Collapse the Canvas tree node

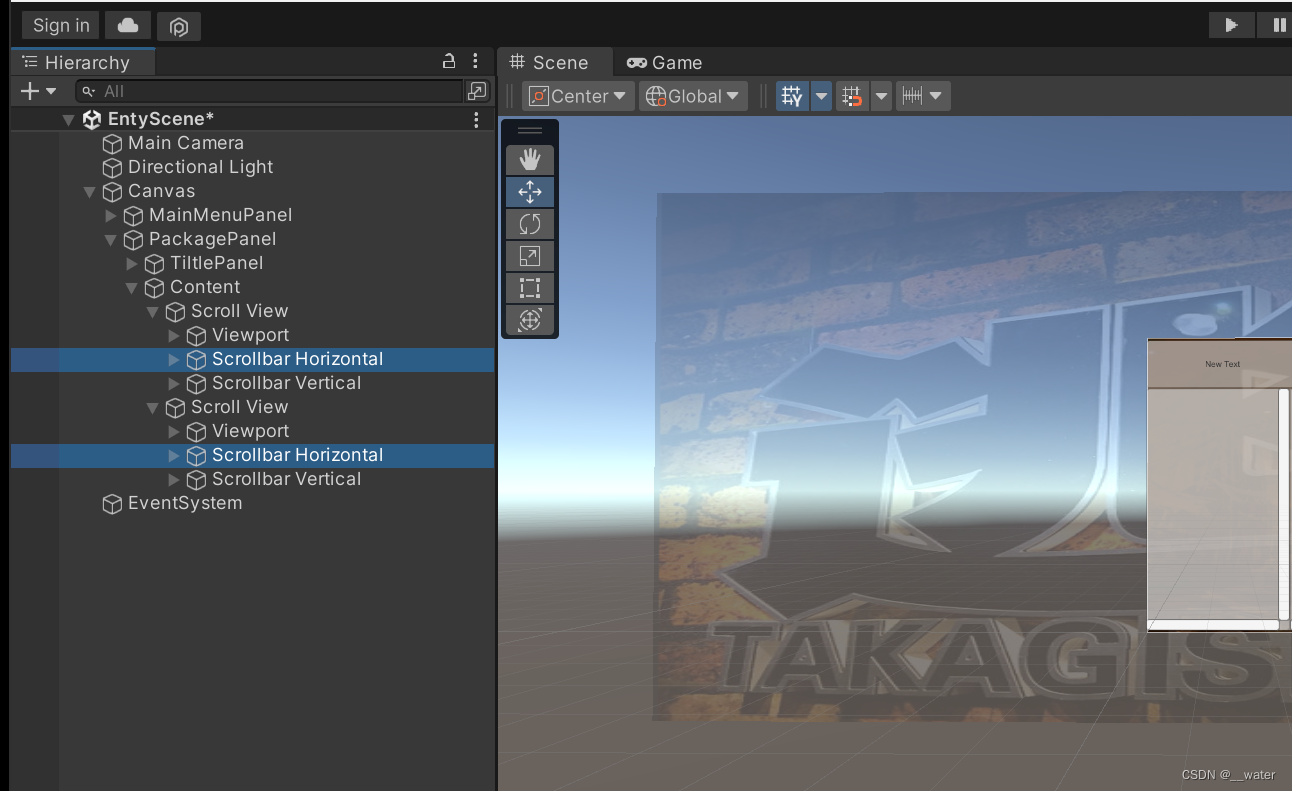(90, 192)
